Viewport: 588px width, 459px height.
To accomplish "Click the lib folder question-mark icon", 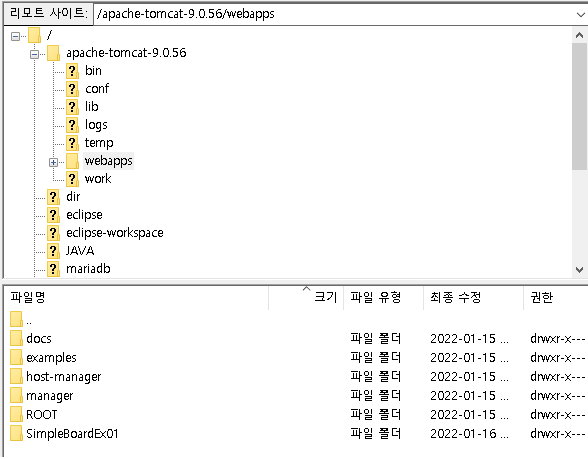I will 72,107.
